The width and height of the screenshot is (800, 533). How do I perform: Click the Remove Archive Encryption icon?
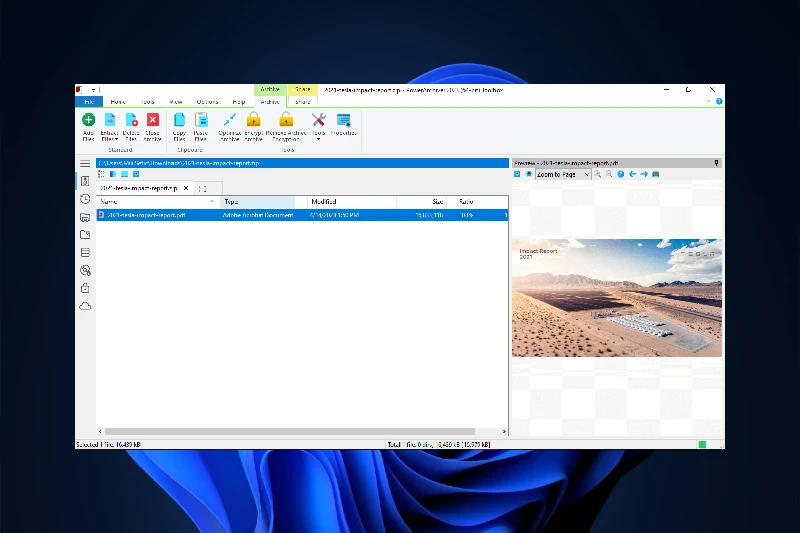286,120
